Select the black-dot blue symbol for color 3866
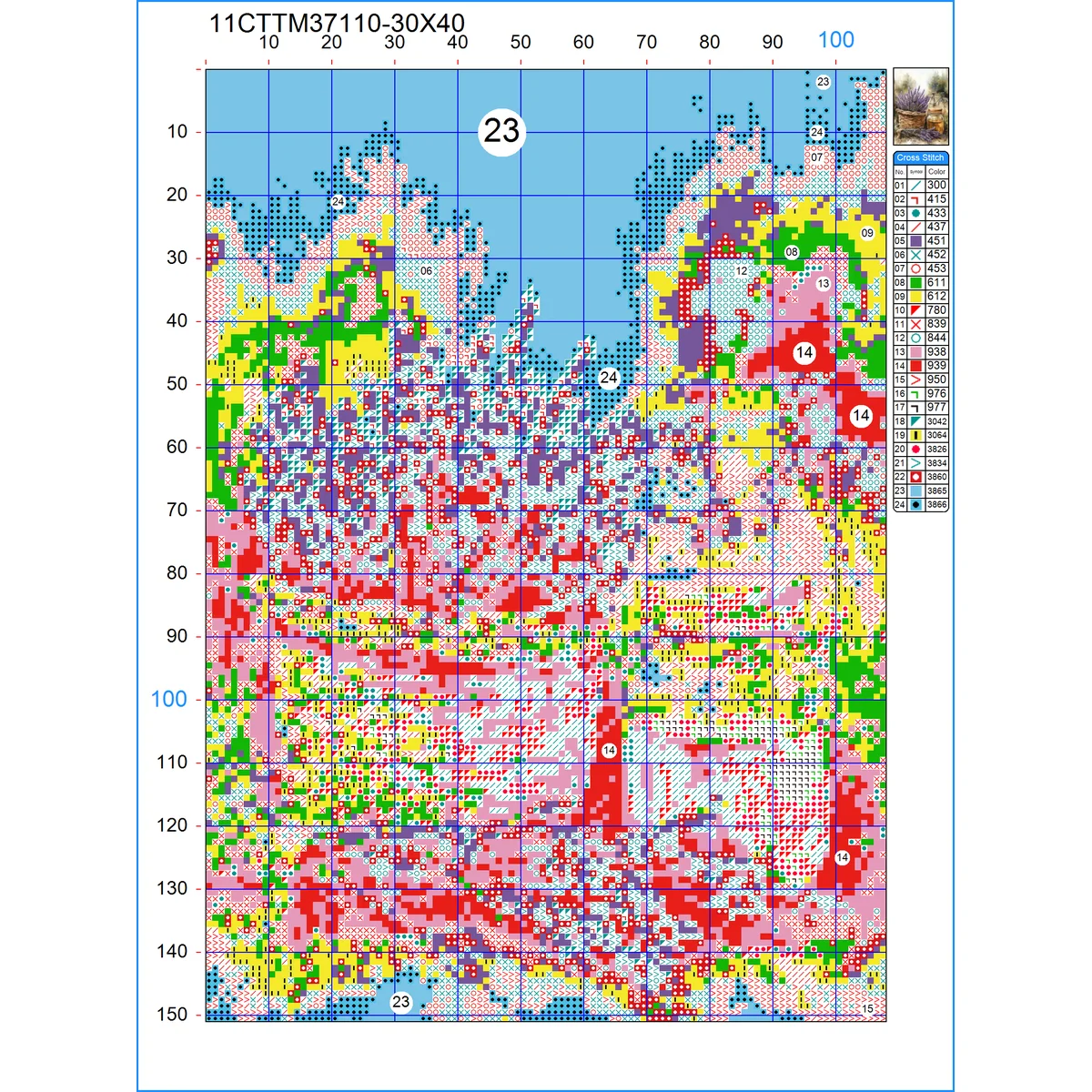1092x1092 pixels. [915, 505]
